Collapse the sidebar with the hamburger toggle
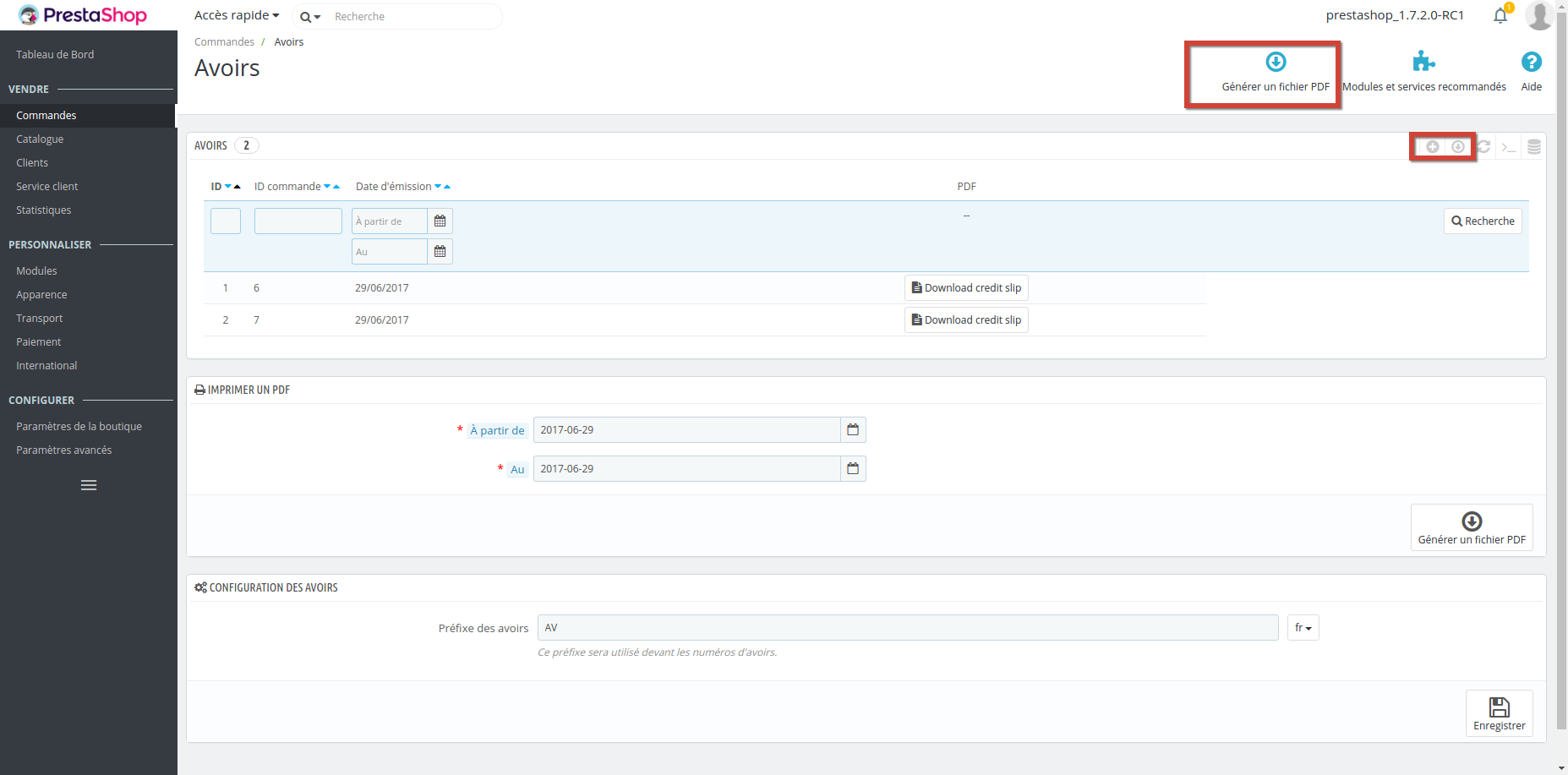This screenshot has width=1568, height=775. point(88,484)
